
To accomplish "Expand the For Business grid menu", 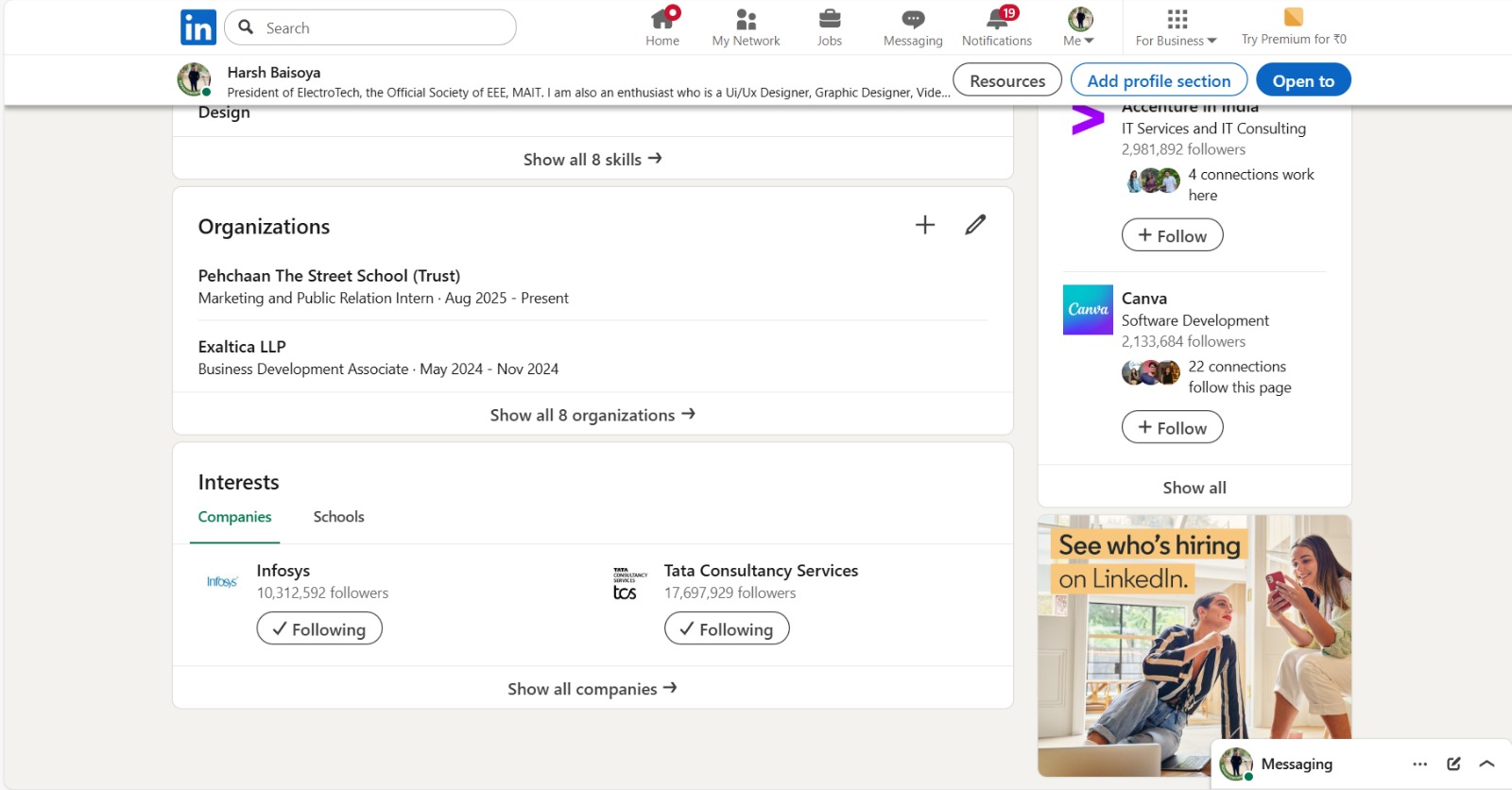I will [1177, 27].
